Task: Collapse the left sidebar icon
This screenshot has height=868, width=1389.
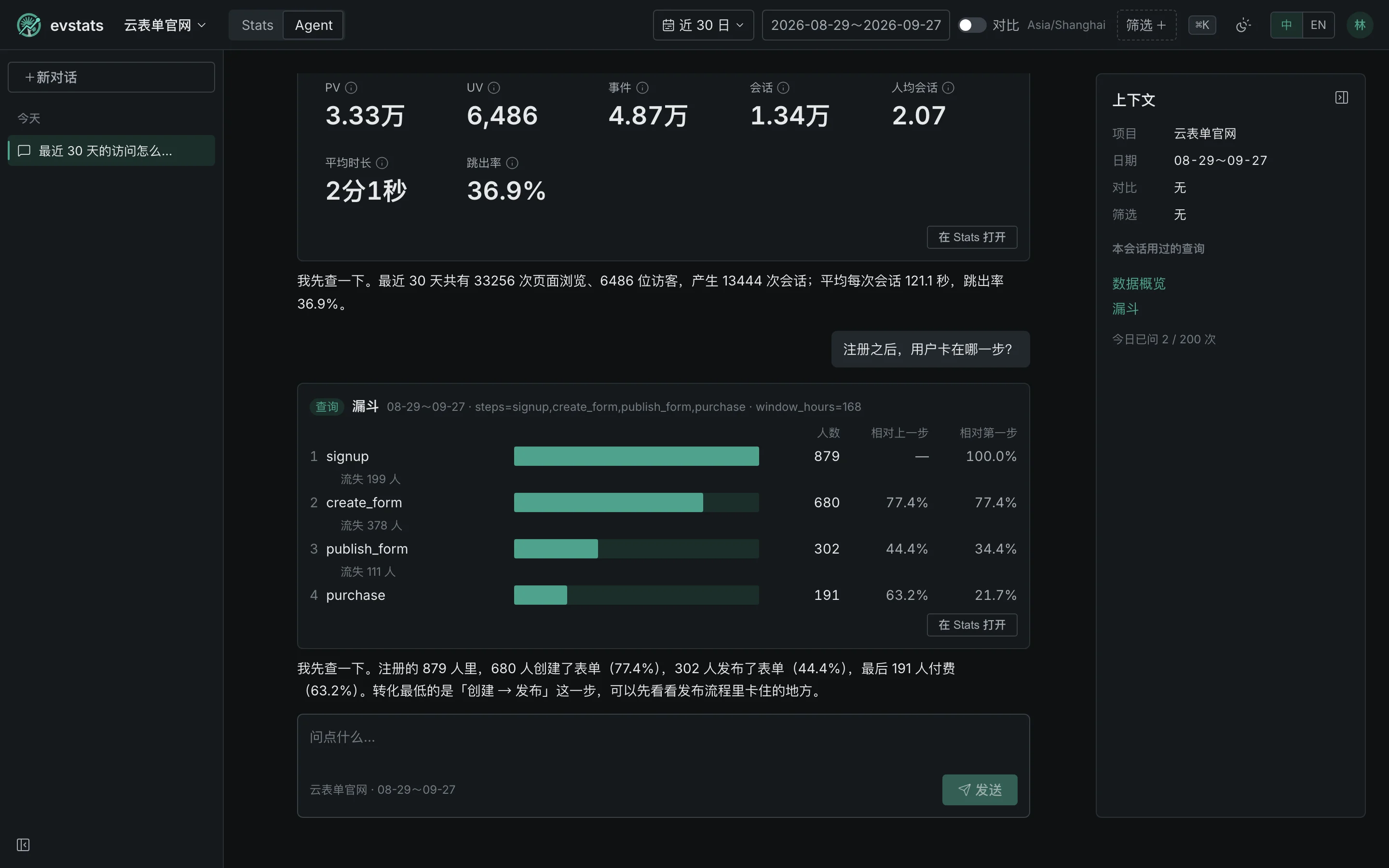Action: click(x=23, y=844)
